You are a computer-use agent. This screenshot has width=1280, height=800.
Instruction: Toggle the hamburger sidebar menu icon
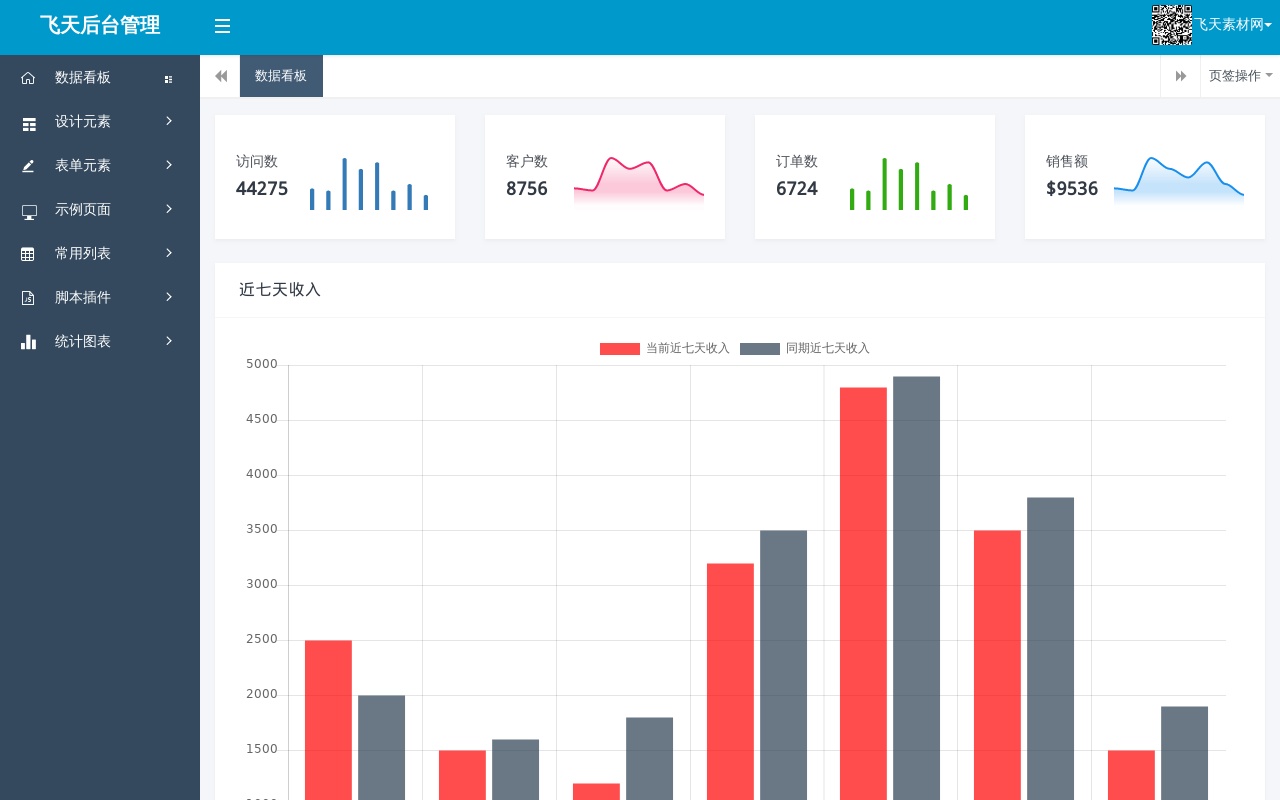coord(222,26)
